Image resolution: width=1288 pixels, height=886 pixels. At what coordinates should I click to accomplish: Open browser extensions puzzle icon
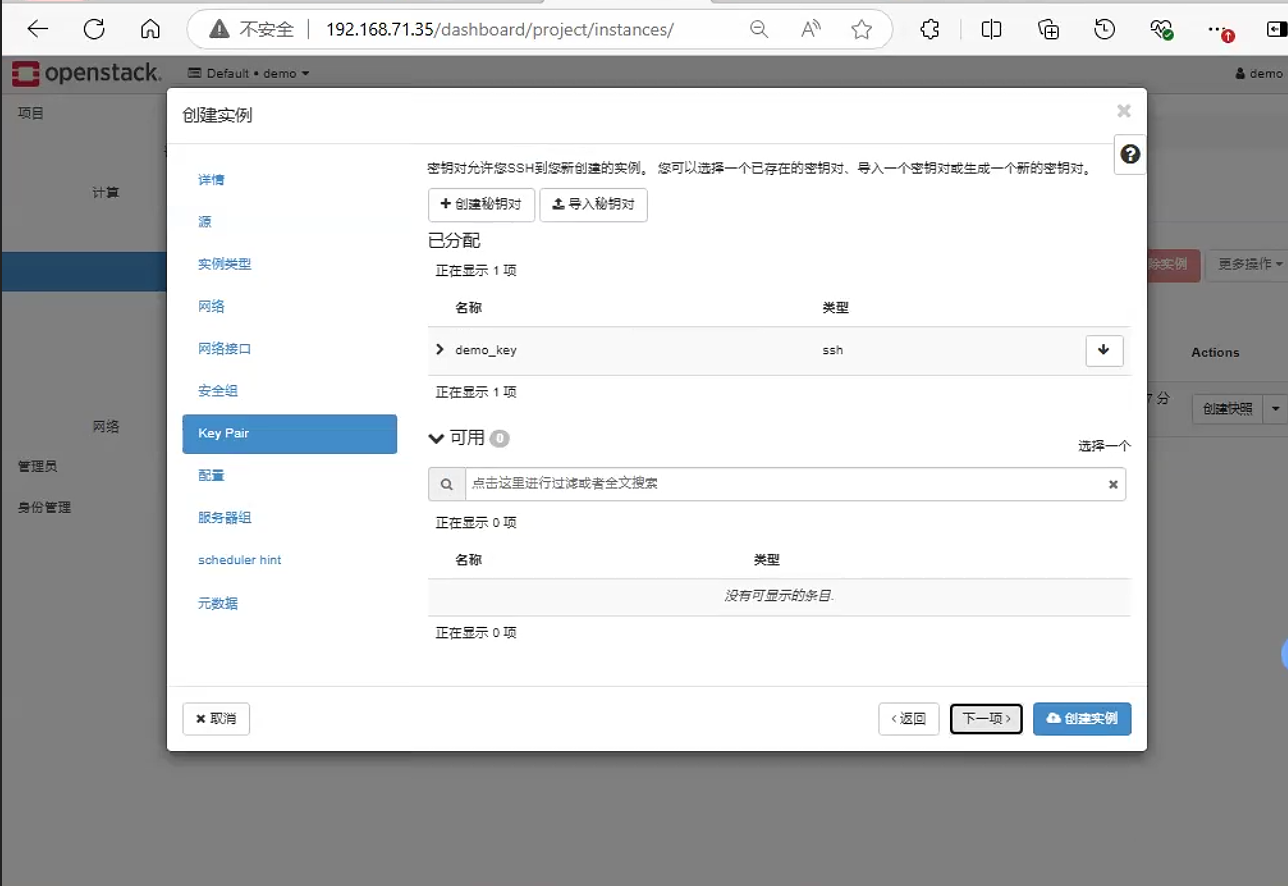tap(930, 30)
